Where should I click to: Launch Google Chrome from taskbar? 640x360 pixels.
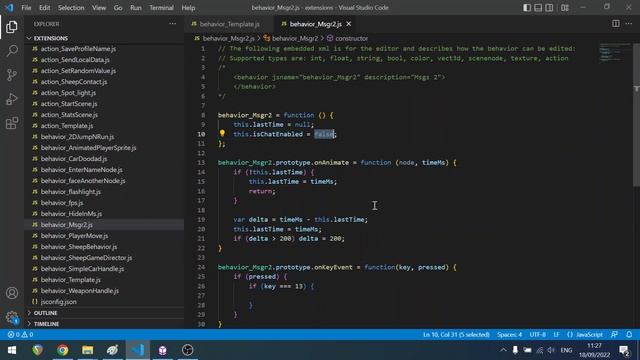click(x=62, y=350)
